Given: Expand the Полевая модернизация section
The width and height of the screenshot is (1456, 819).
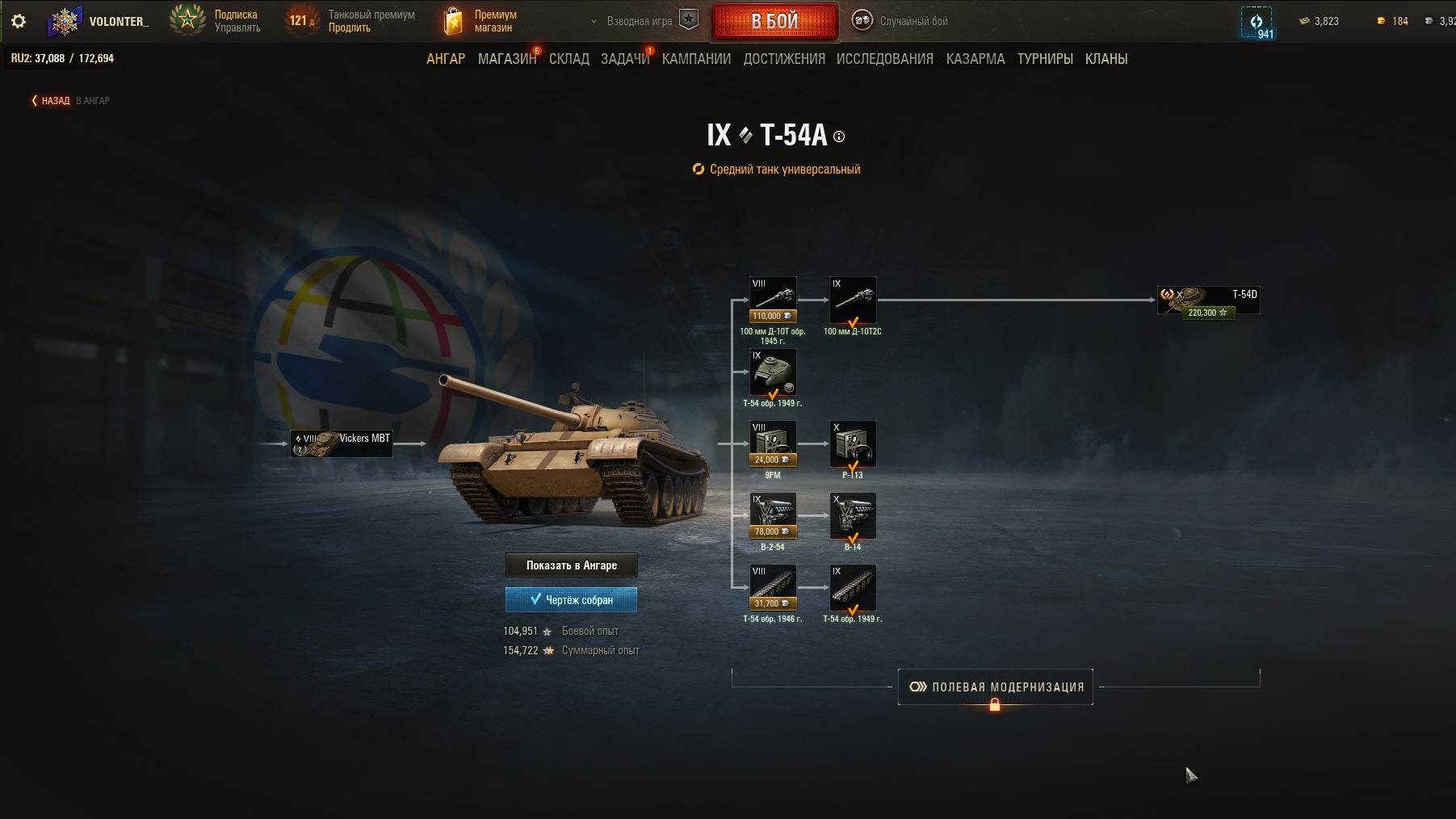Looking at the screenshot, I should (x=996, y=687).
